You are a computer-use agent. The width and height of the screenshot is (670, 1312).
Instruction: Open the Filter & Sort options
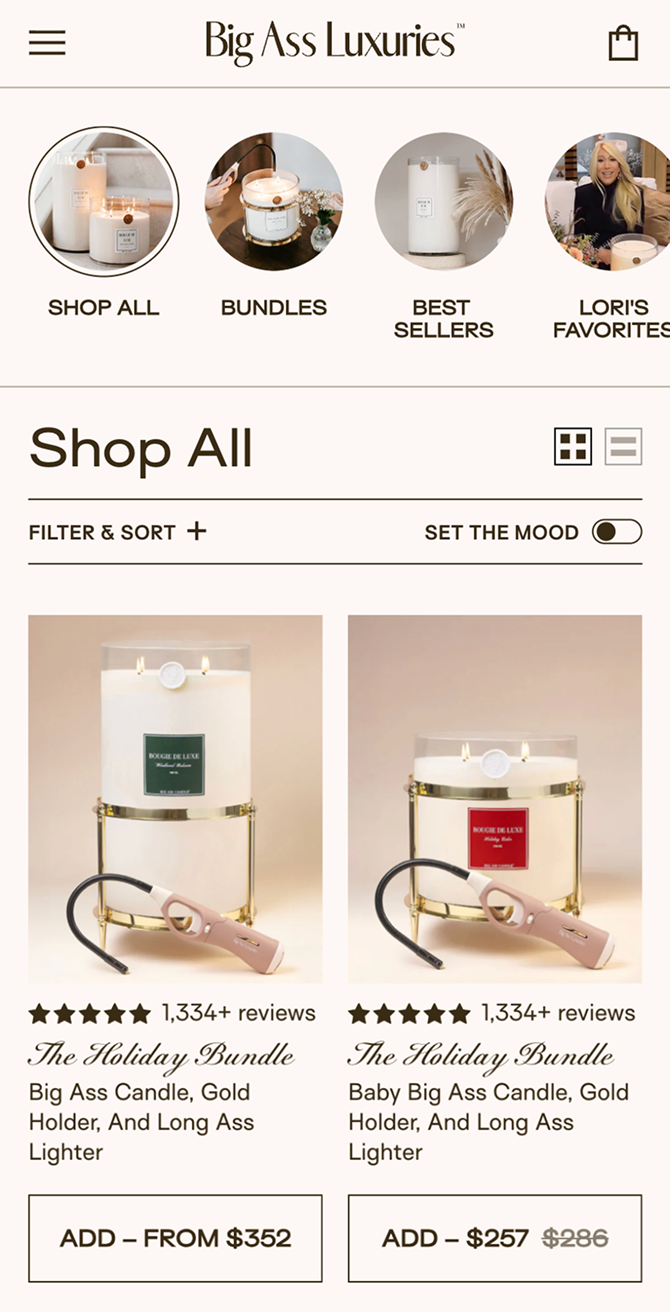(x=117, y=532)
